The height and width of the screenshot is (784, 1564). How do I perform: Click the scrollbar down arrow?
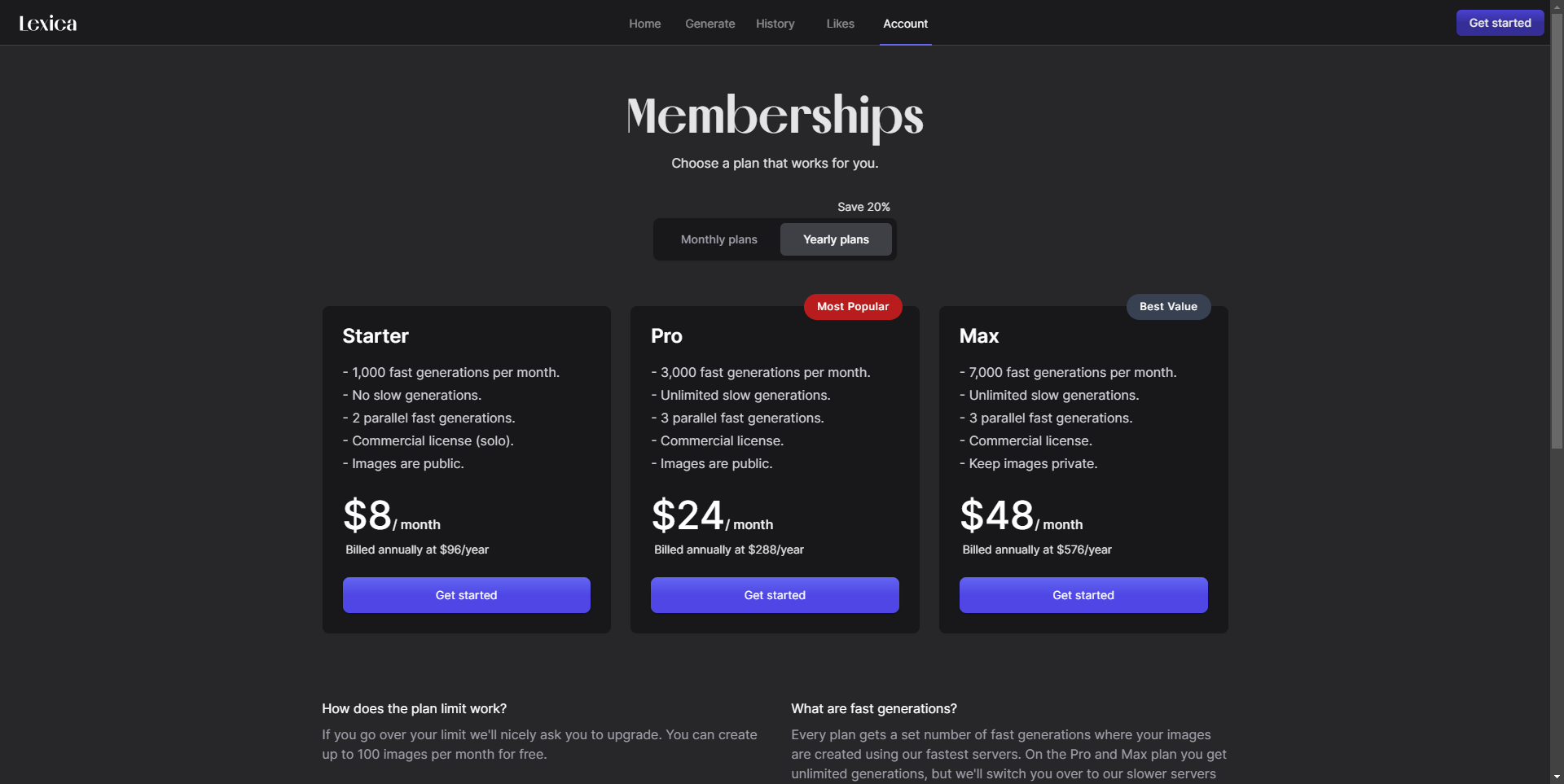click(1557, 777)
